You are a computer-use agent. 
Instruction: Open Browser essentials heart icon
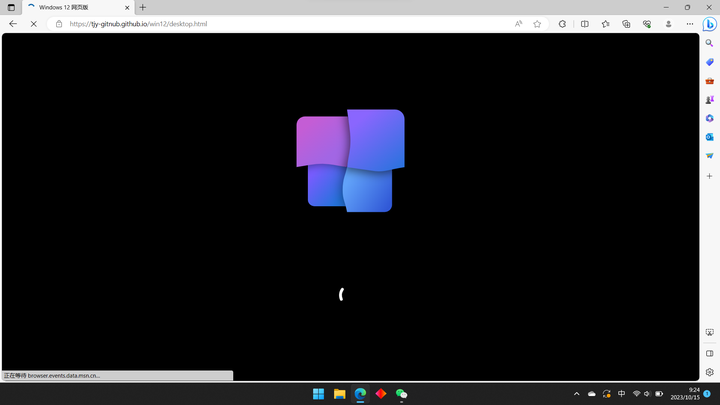[647, 24]
